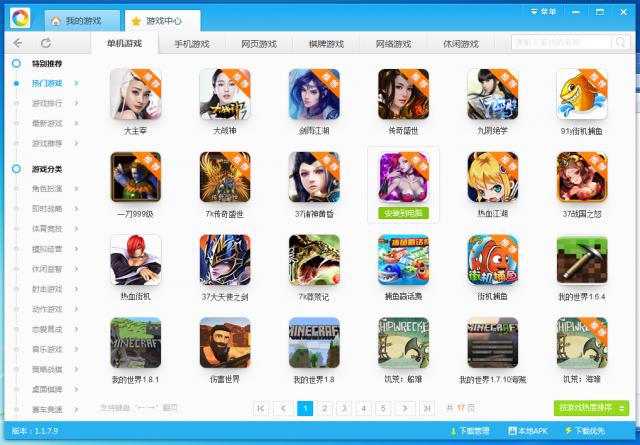The image size is (640, 445).
Task: Click the 37大天使之剑 game icon
Action: click(225, 260)
